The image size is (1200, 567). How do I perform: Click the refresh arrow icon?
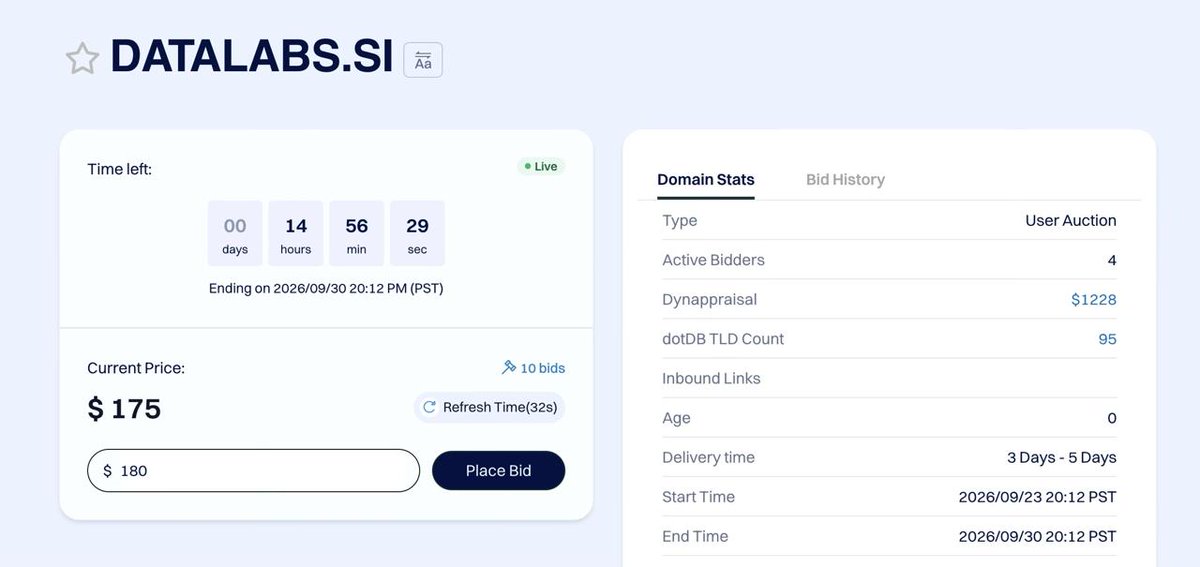pos(430,407)
